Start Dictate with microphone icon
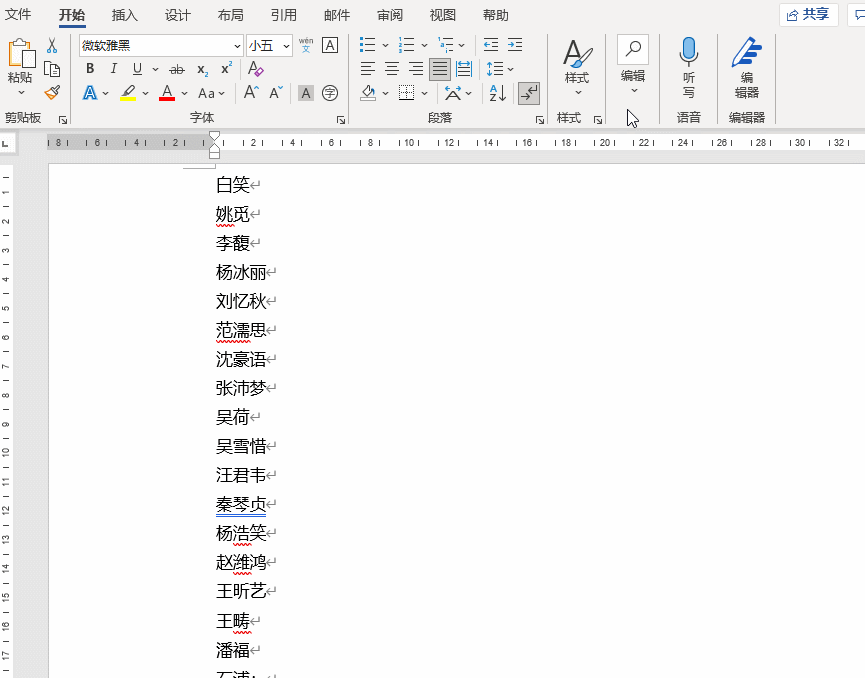Image resolution: width=865 pixels, height=678 pixels. [688, 66]
